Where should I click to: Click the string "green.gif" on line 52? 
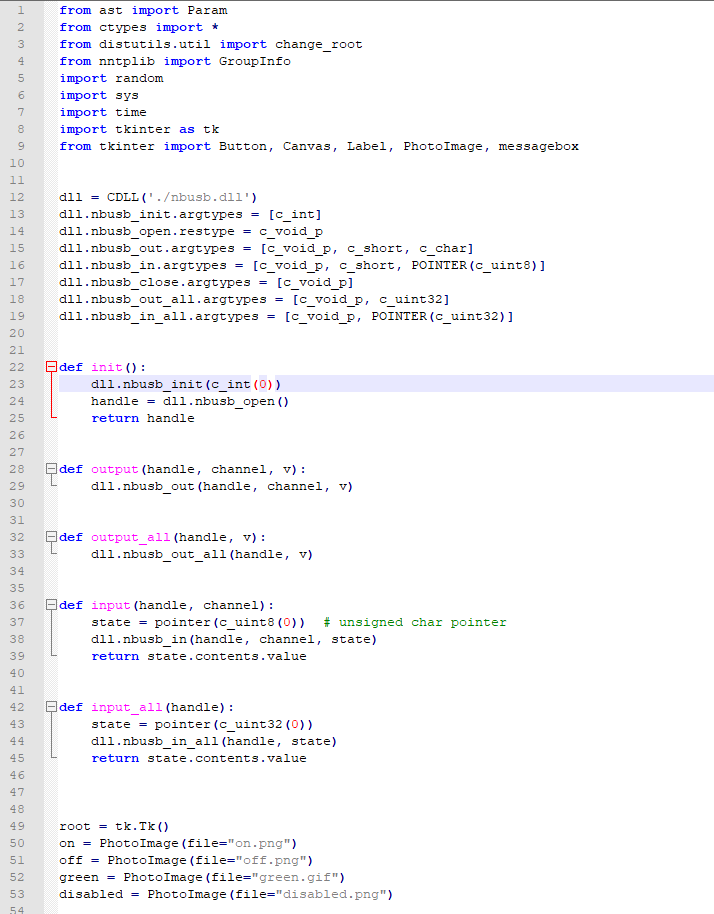(x=295, y=877)
